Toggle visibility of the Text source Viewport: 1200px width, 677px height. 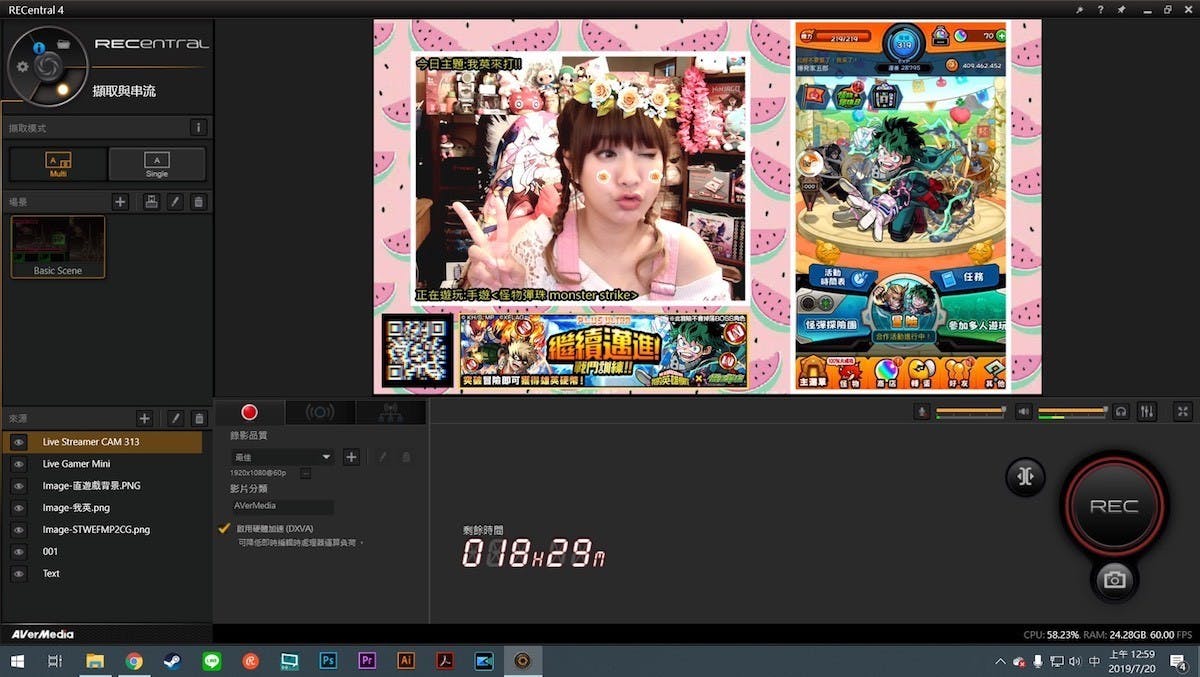(18, 574)
